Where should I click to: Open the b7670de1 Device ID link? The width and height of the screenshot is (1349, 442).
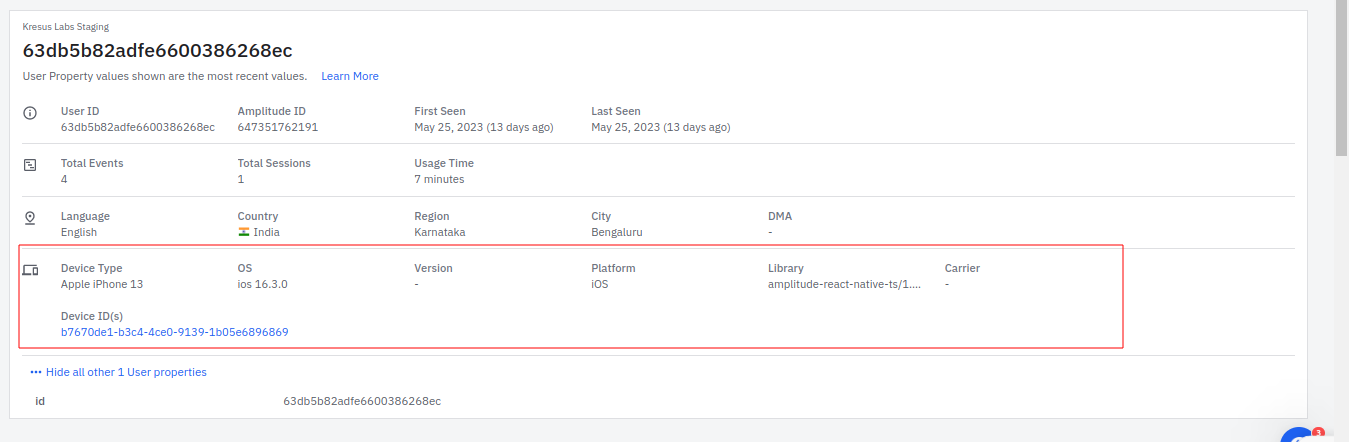(174, 332)
